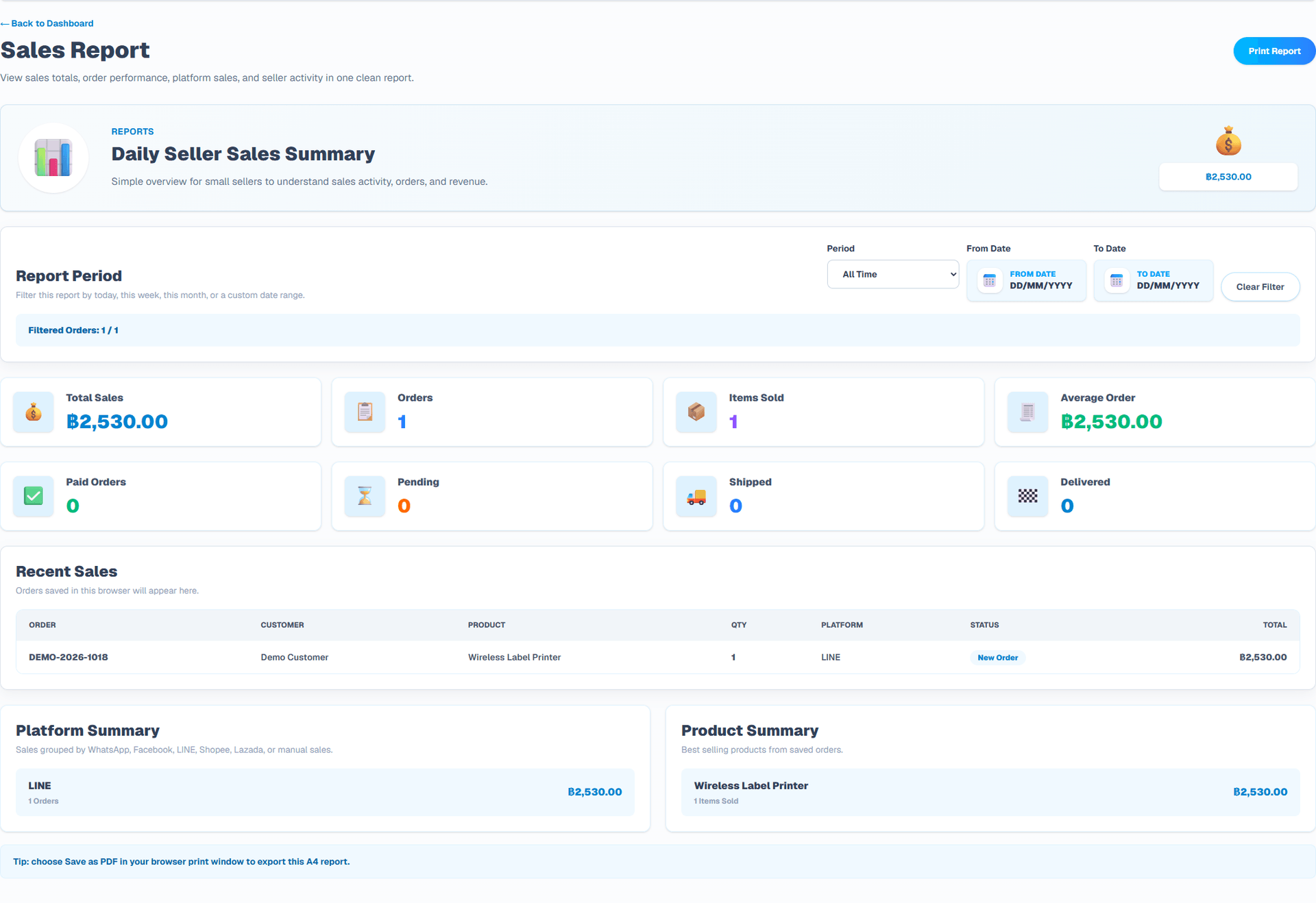The height and width of the screenshot is (903, 1316).
Task: Click the Total Sales money bag icon
Action: coord(33,412)
